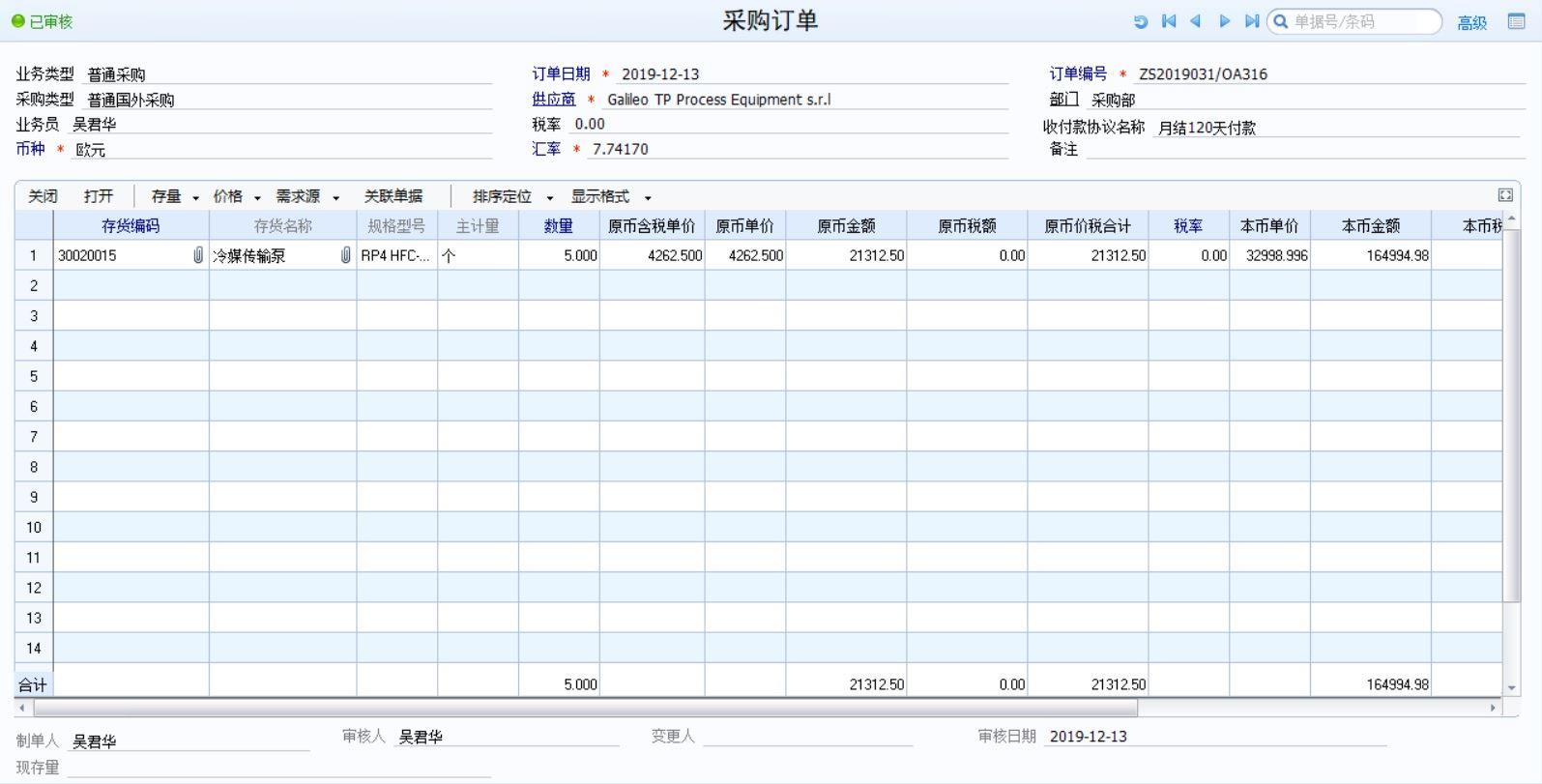Select row number 1 header

[33, 255]
